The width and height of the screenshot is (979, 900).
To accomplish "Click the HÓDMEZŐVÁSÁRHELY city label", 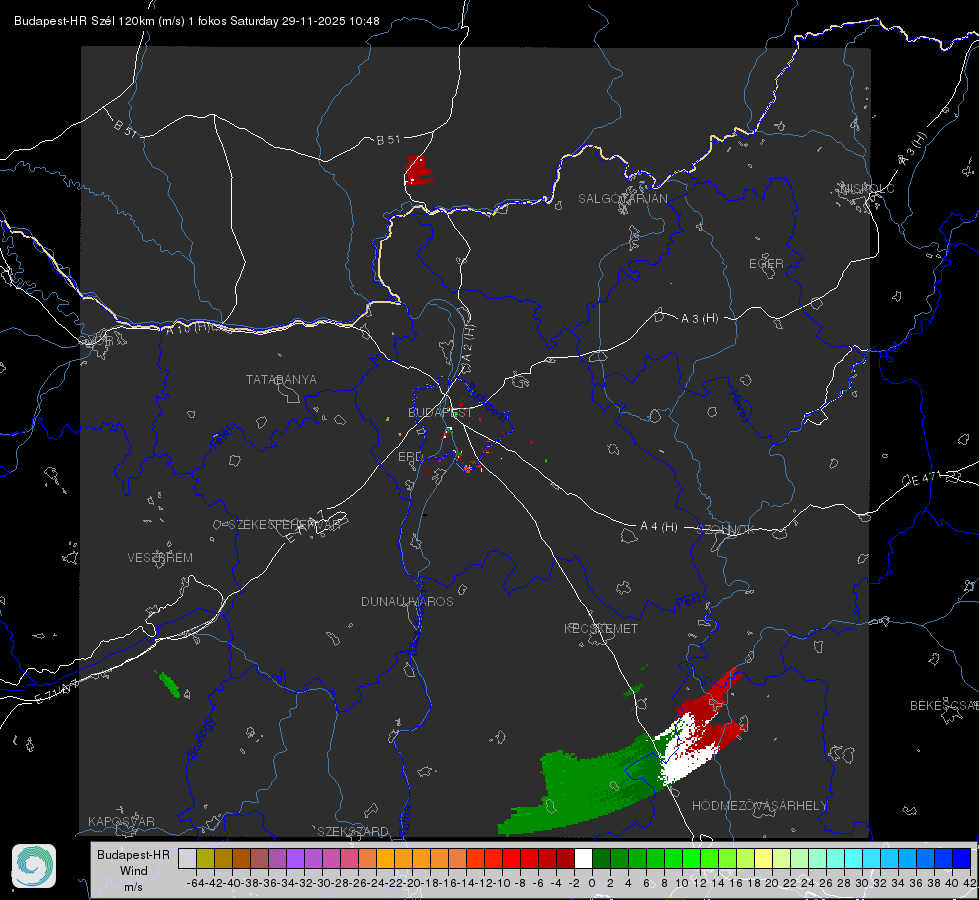I will click(759, 806).
